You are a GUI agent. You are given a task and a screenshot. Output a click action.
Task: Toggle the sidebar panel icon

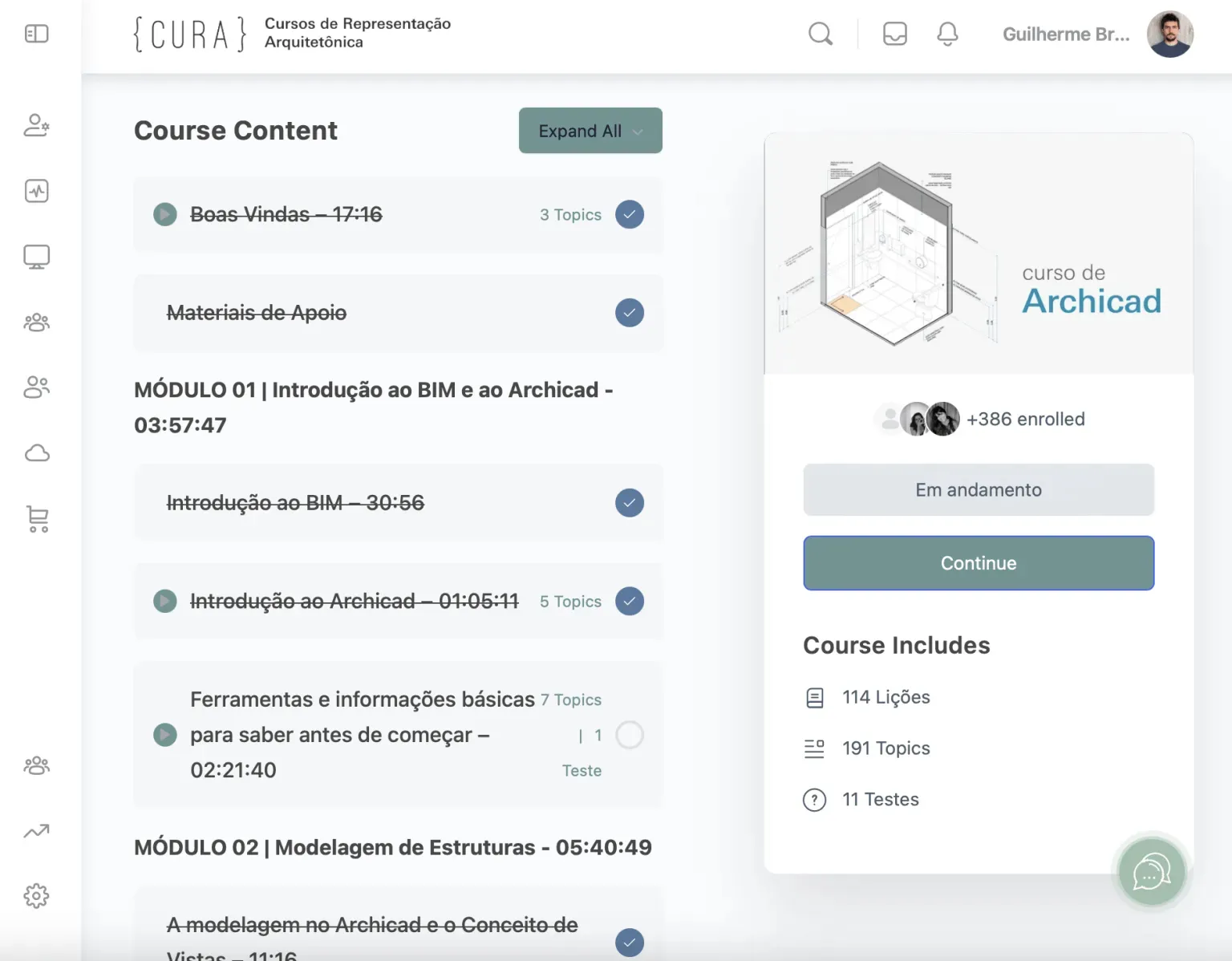pos(37,34)
